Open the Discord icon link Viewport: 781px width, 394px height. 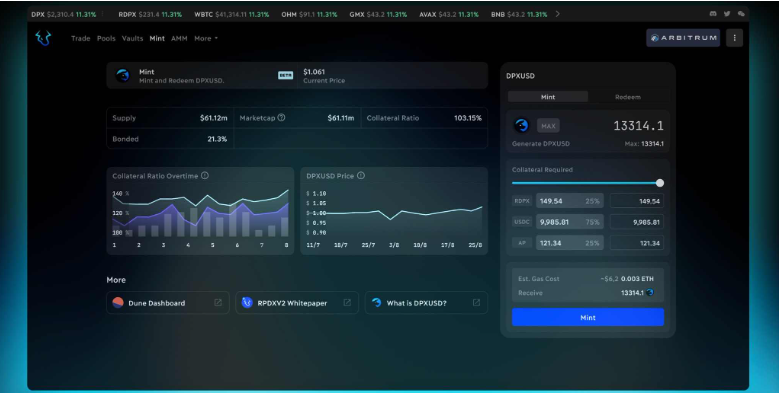click(x=713, y=14)
